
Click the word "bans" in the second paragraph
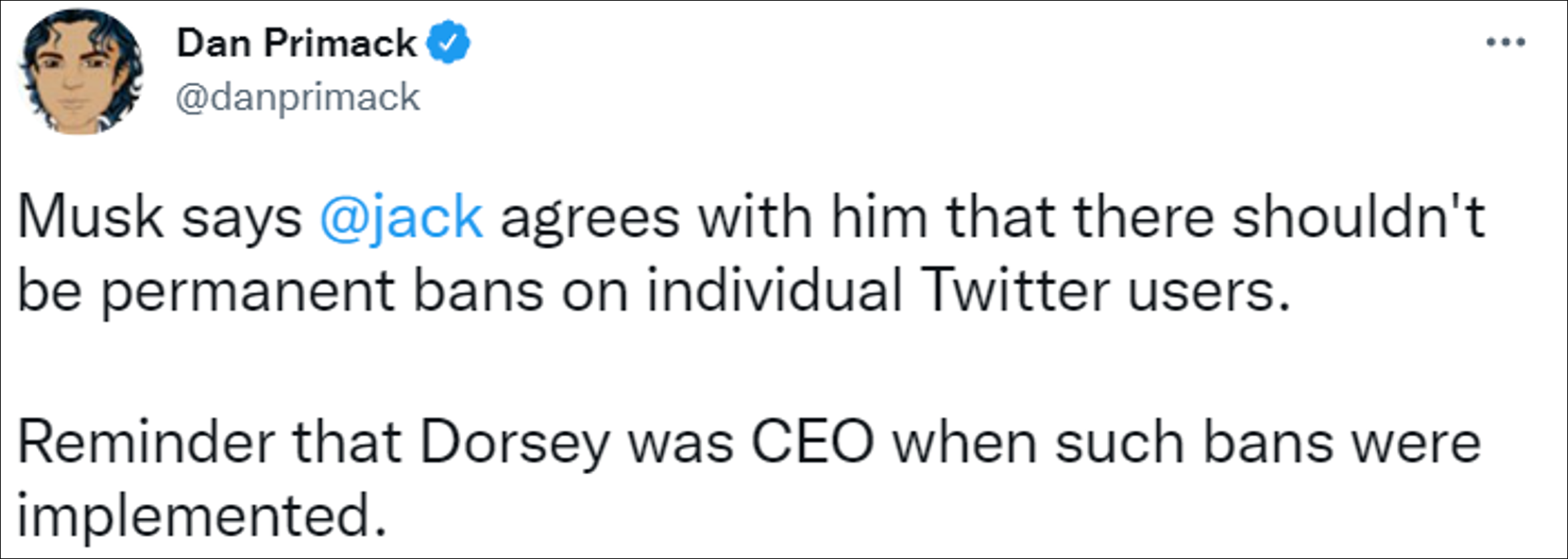1267,443
